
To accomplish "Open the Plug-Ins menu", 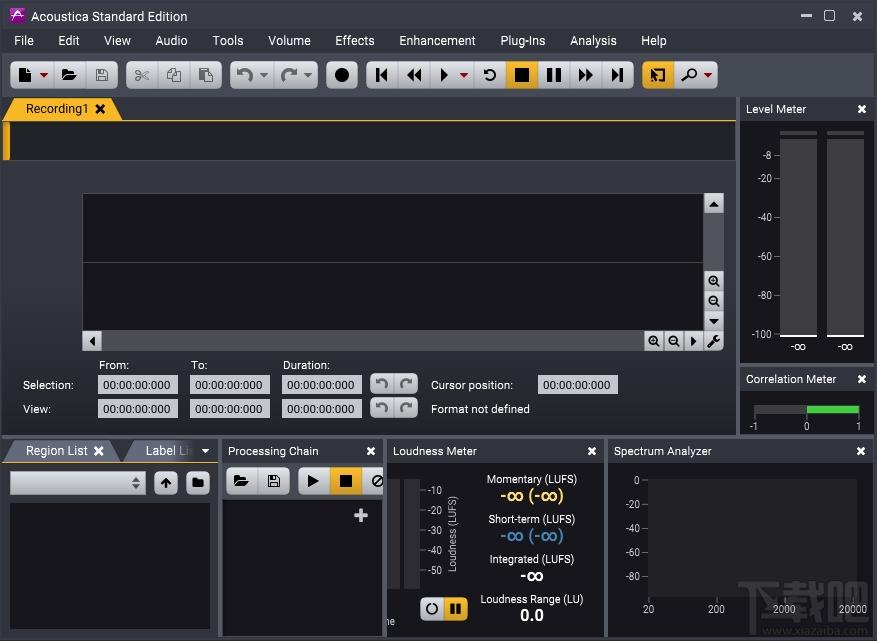I will tap(523, 41).
